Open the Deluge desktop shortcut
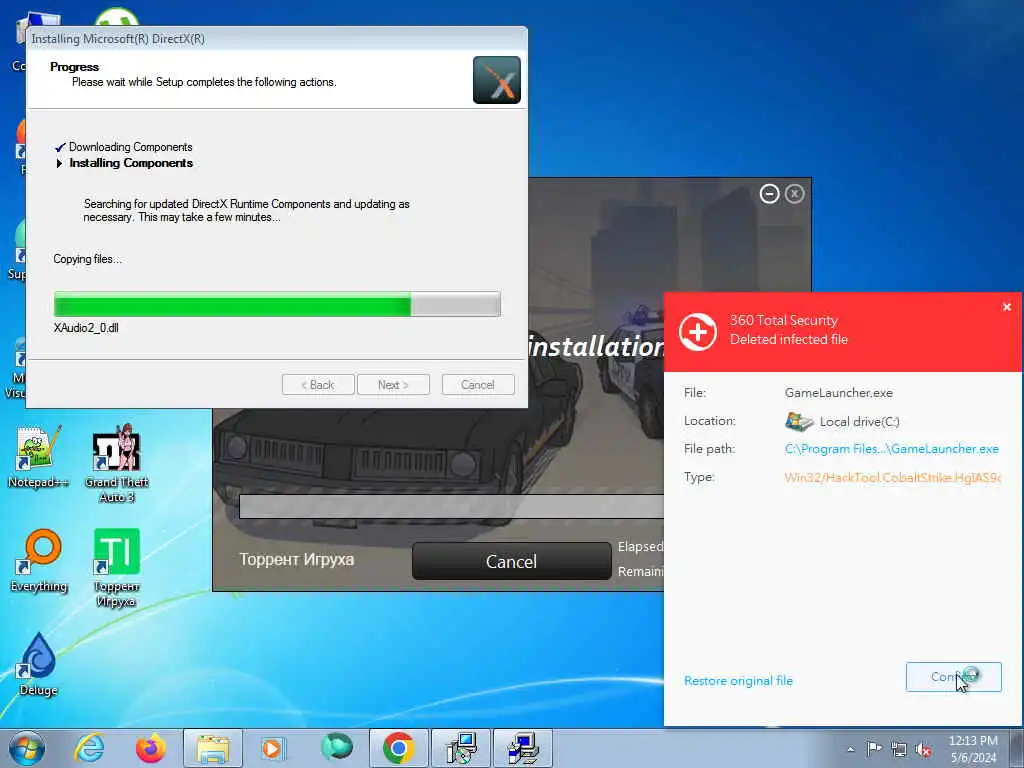Image resolution: width=1024 pixels, height=768 pixels. coord(38,664)
